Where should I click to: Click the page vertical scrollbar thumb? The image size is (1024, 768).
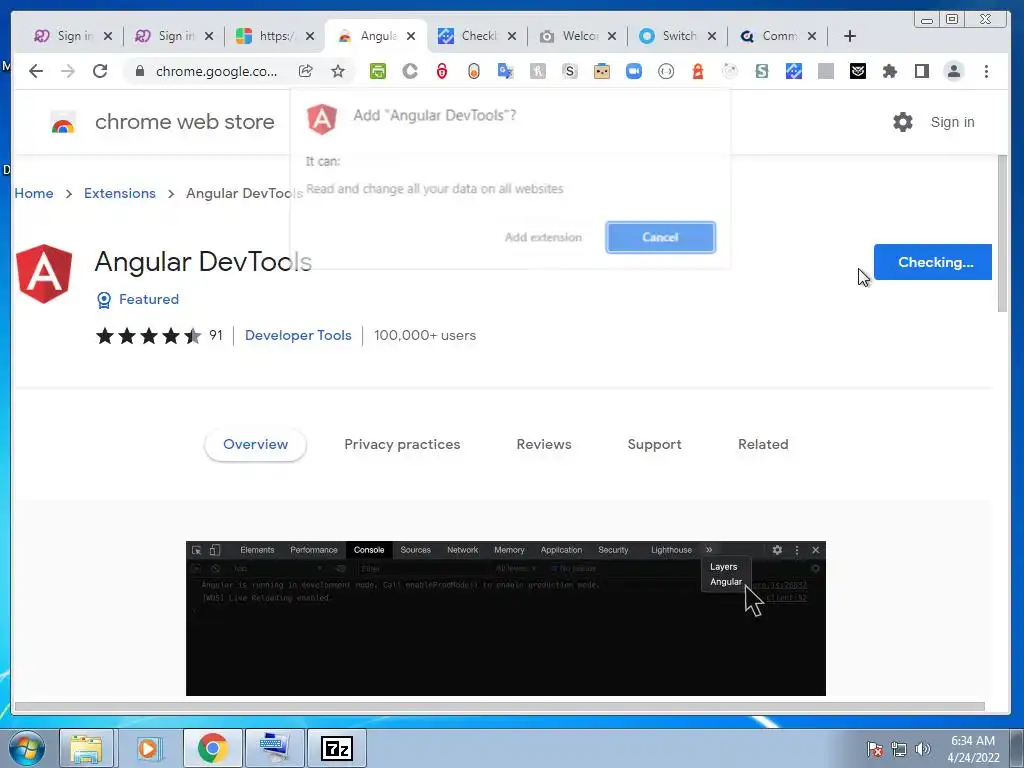tap(1002, 233)
